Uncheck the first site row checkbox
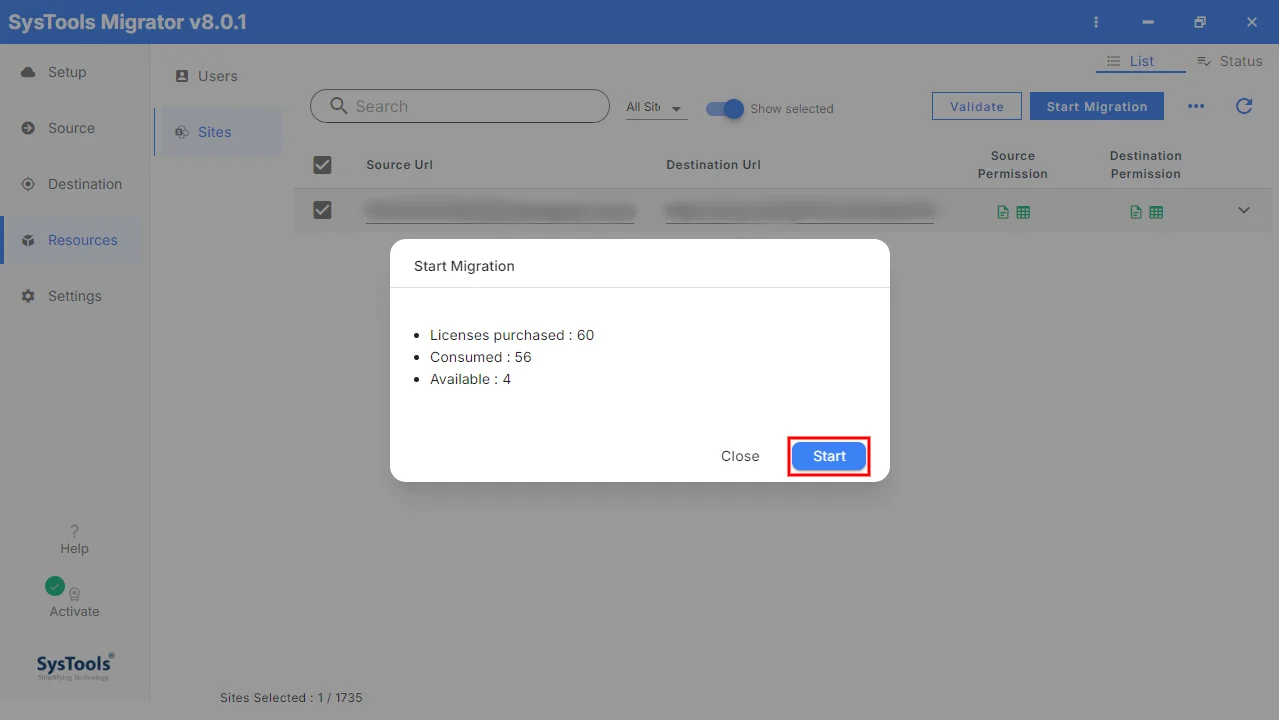 click(x=322, y=210)
